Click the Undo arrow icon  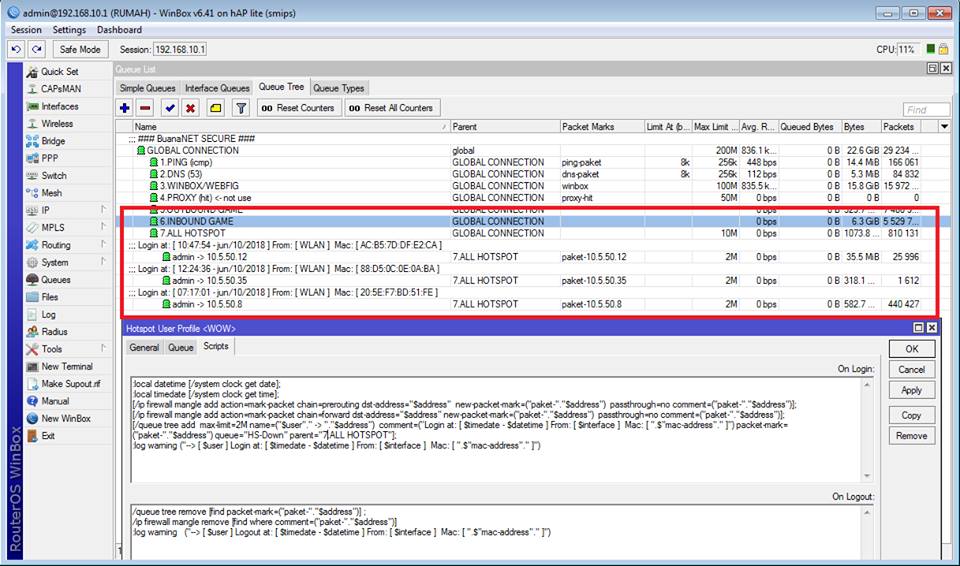point(16,50)
